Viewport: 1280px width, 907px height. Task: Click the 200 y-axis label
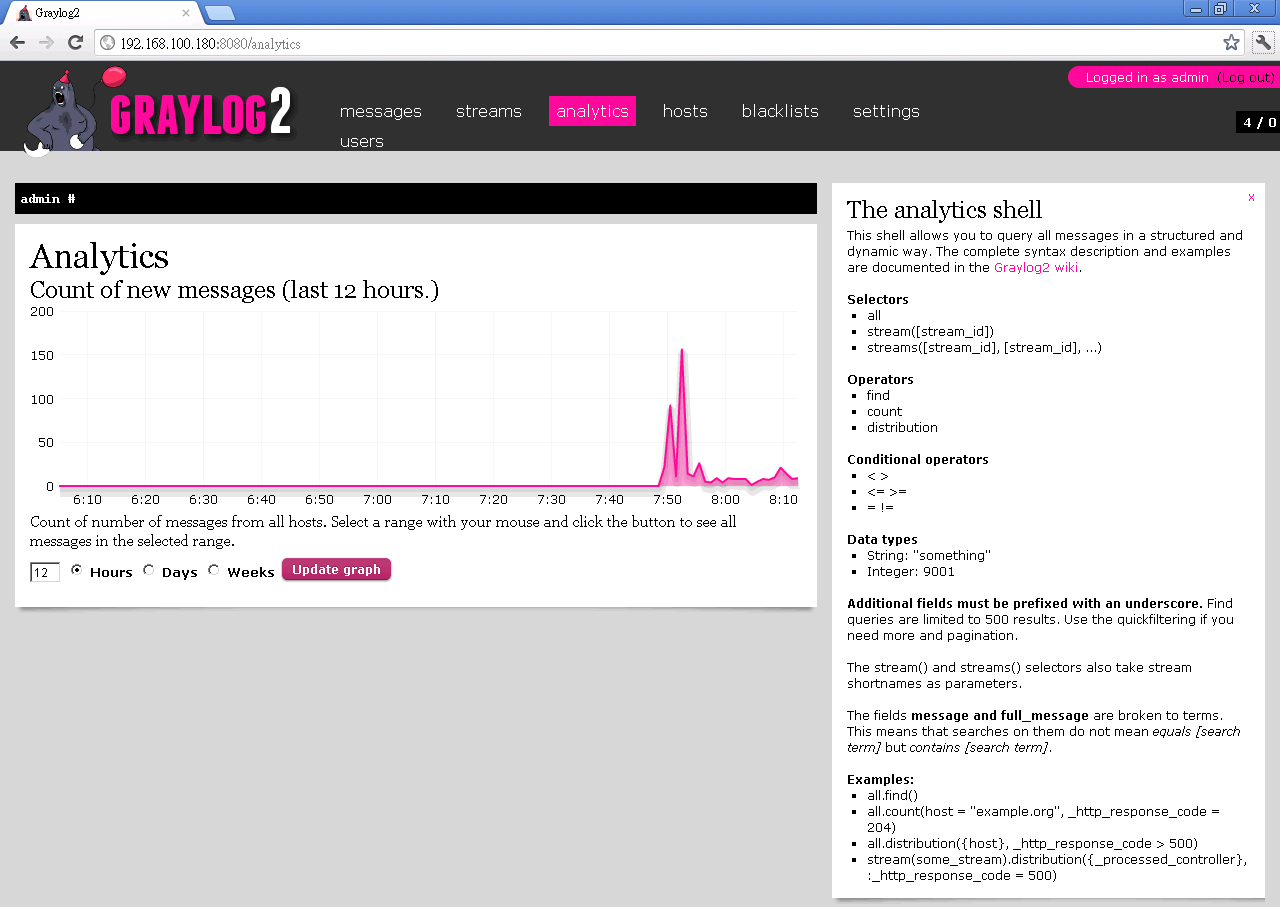[42, 311]
